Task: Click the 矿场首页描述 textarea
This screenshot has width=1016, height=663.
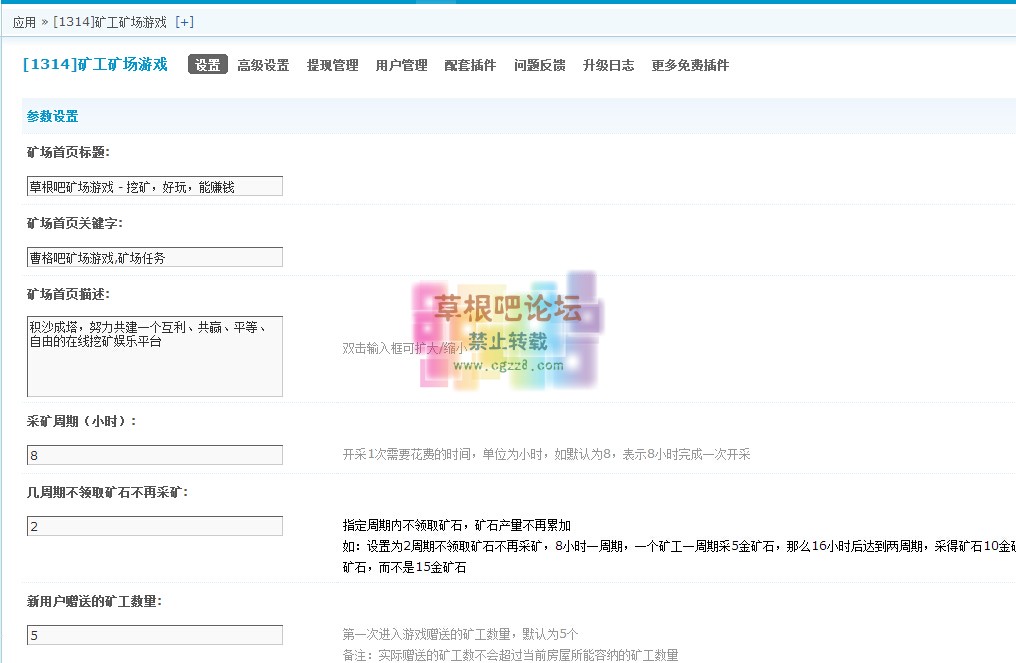Action: tap(155, 356)
